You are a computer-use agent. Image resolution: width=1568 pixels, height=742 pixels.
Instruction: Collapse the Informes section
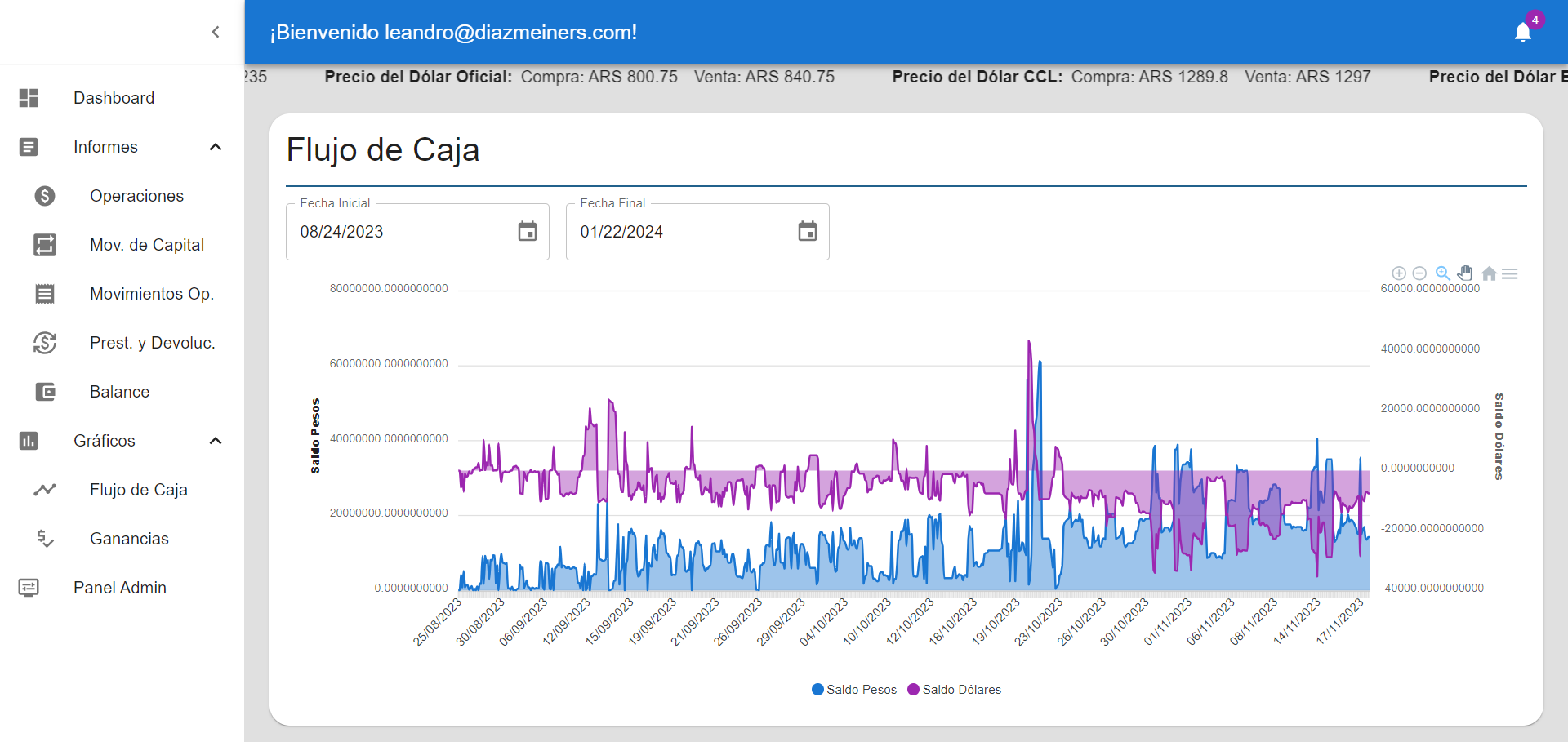pyautogui.click(x=216, y=147)
